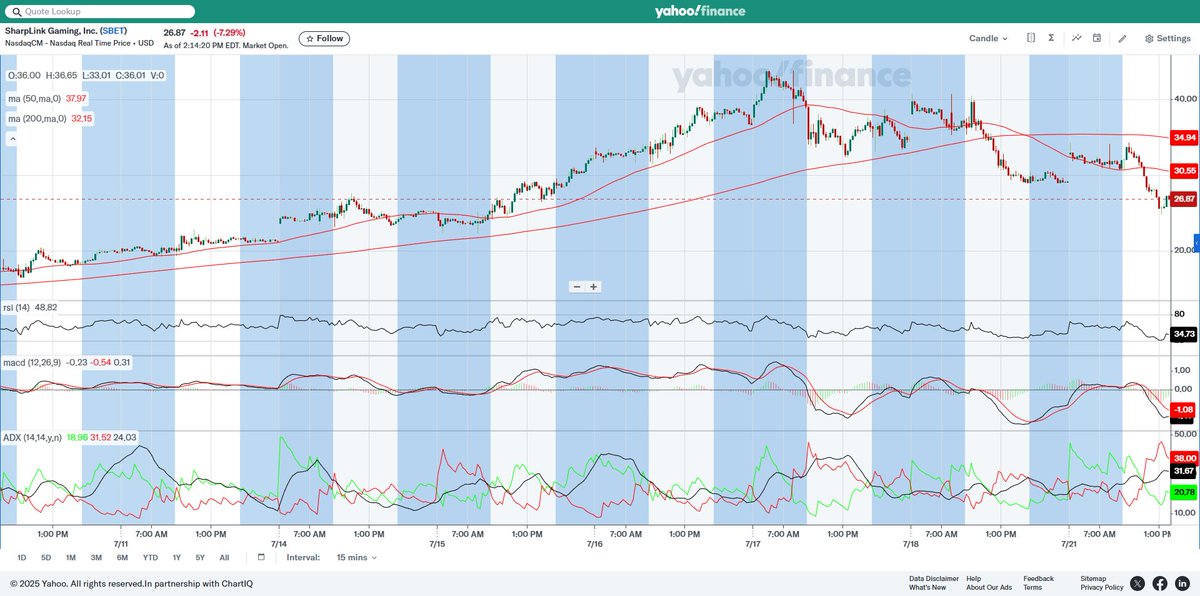Open the Sitemap footer link
The image size is (1200, 596).
(x=1093, y=578)
